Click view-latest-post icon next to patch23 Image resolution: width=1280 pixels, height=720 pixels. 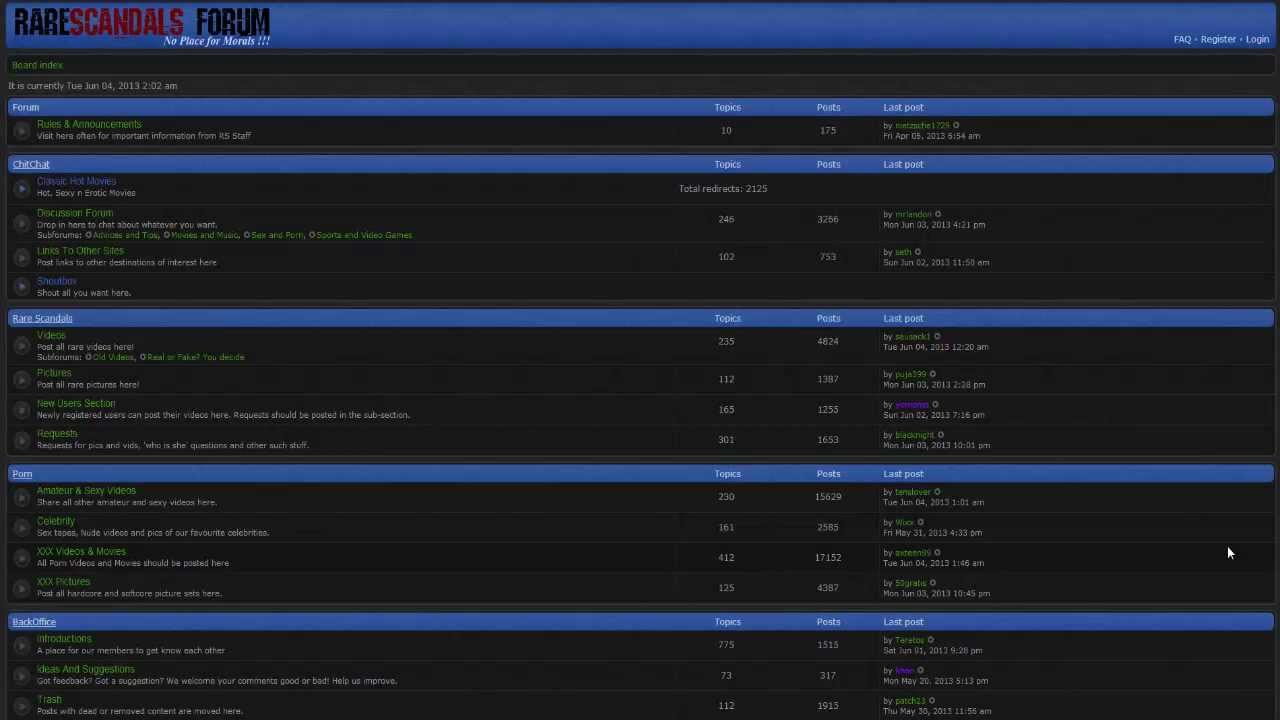coord(932,701)
